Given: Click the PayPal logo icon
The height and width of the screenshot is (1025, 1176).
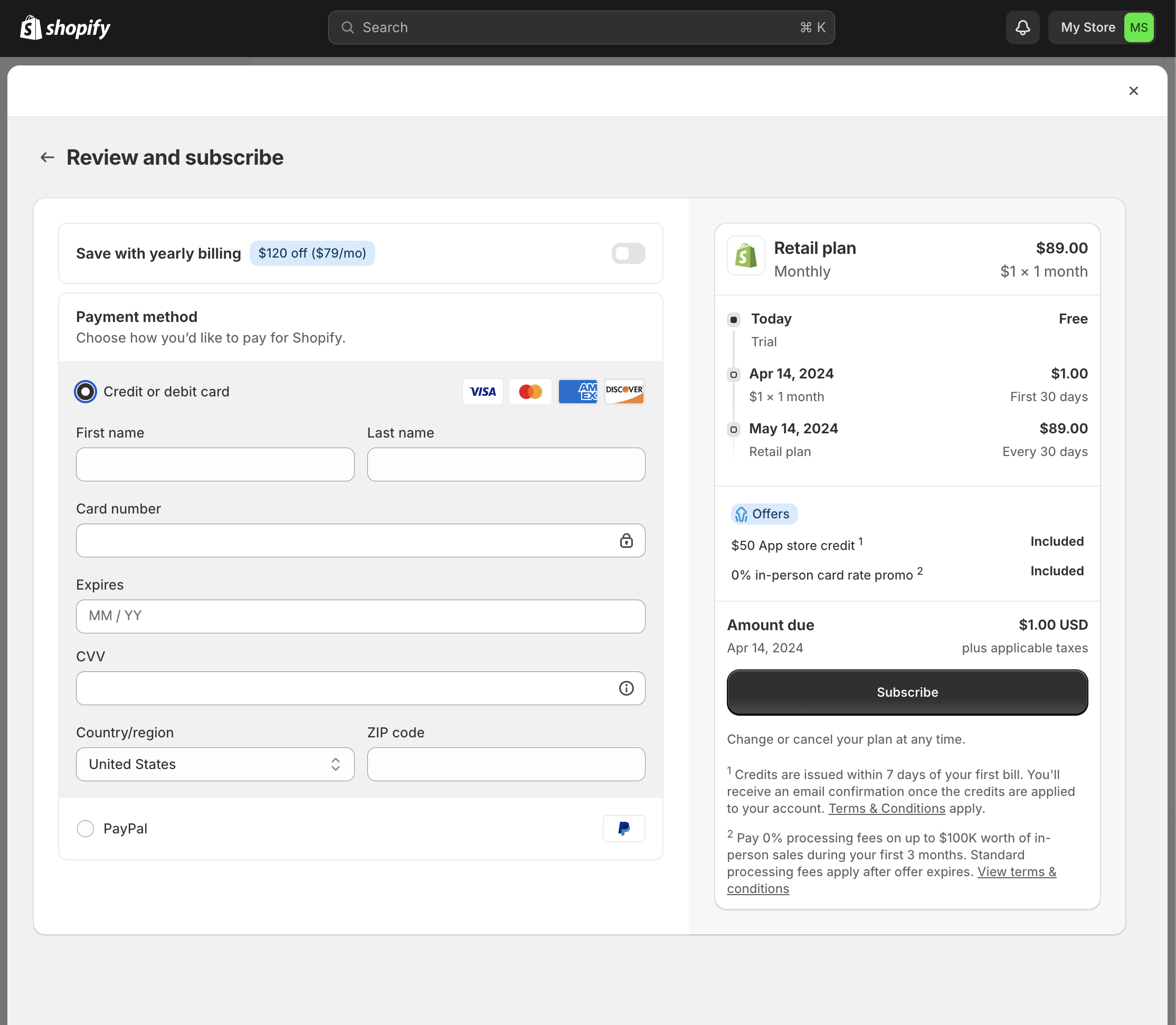Looking at the screenshot, I should (624, 828).
